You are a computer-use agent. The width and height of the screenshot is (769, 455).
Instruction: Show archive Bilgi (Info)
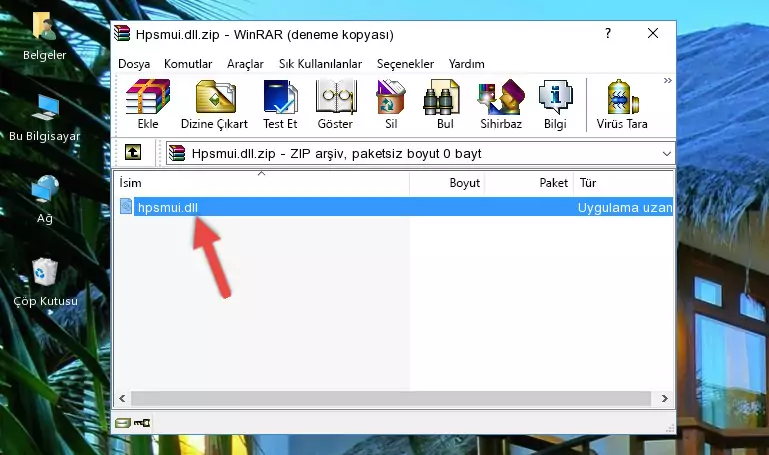[x=555, y=104]
